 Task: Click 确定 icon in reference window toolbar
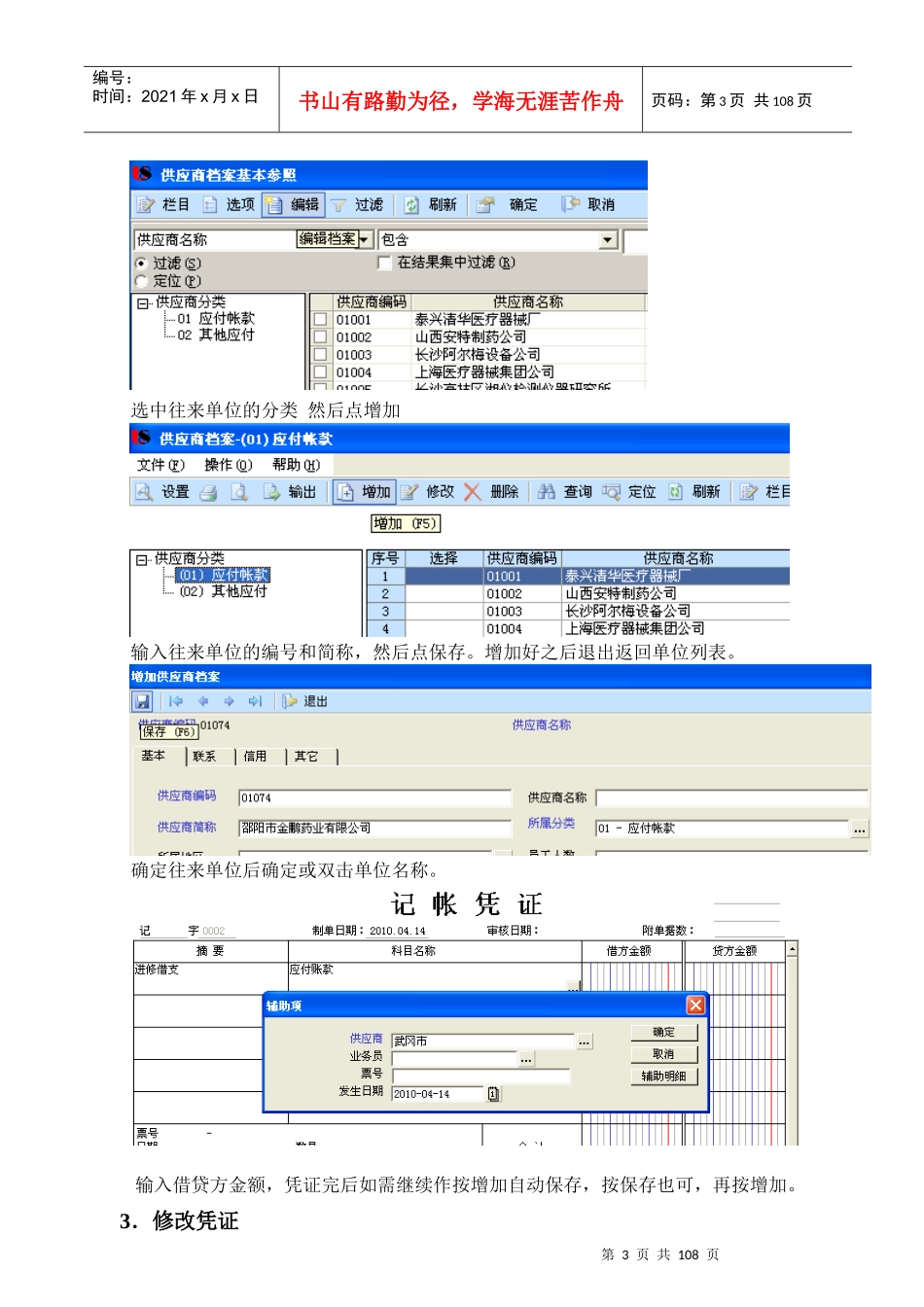coord(485,204)
